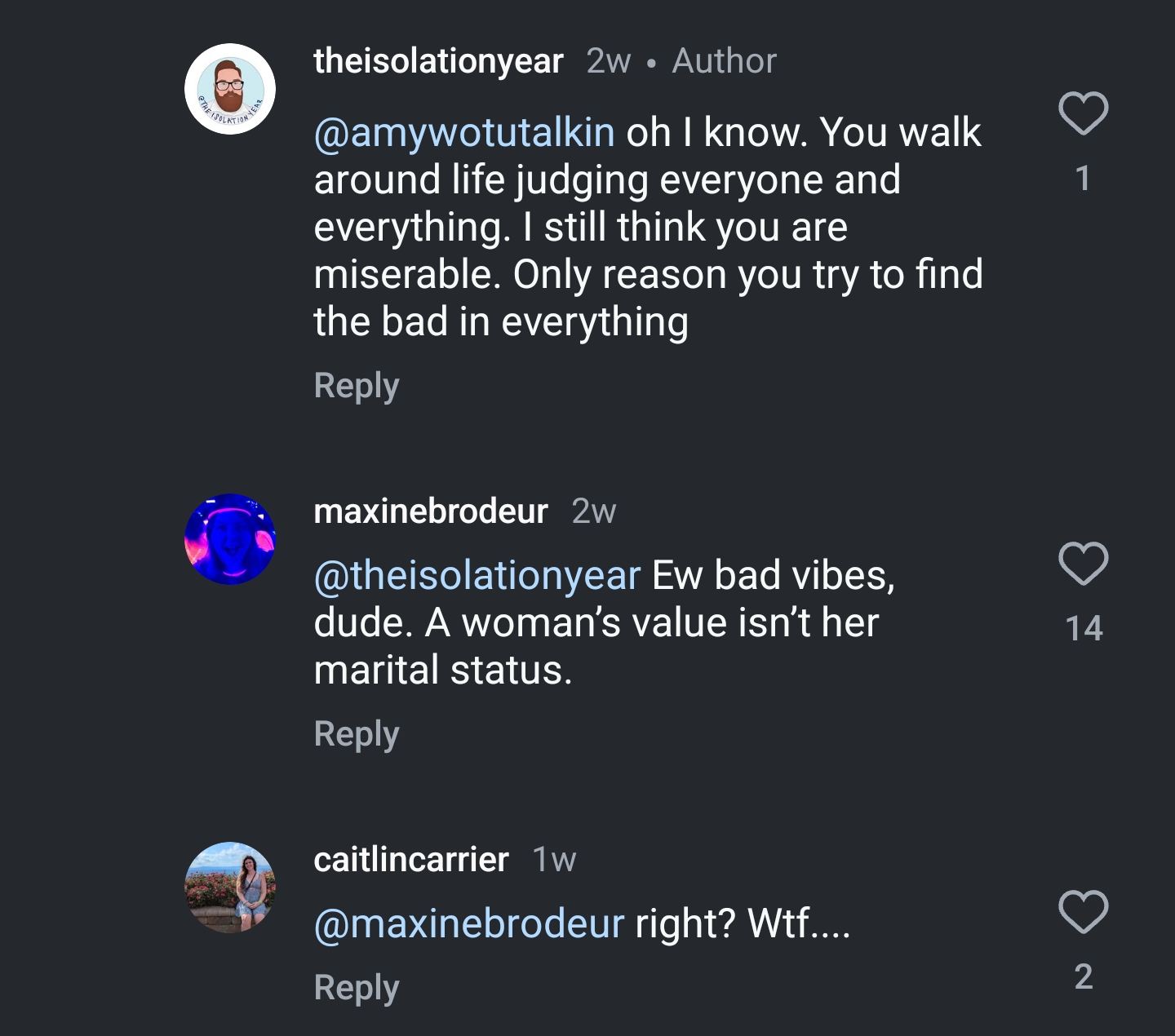Reply to caitlincarrier's comment
The height and width of the screenshot is (1036, 1175).
[x=357, y=988]
